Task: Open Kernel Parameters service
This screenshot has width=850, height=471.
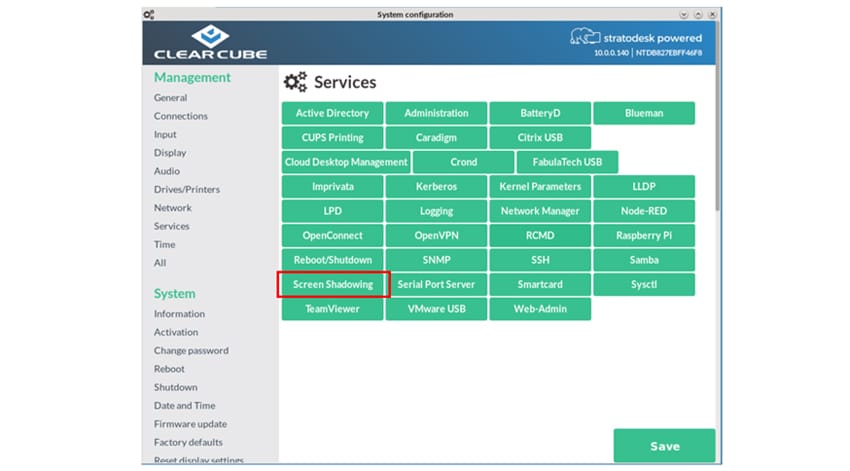Action: [x=540, y=186]
